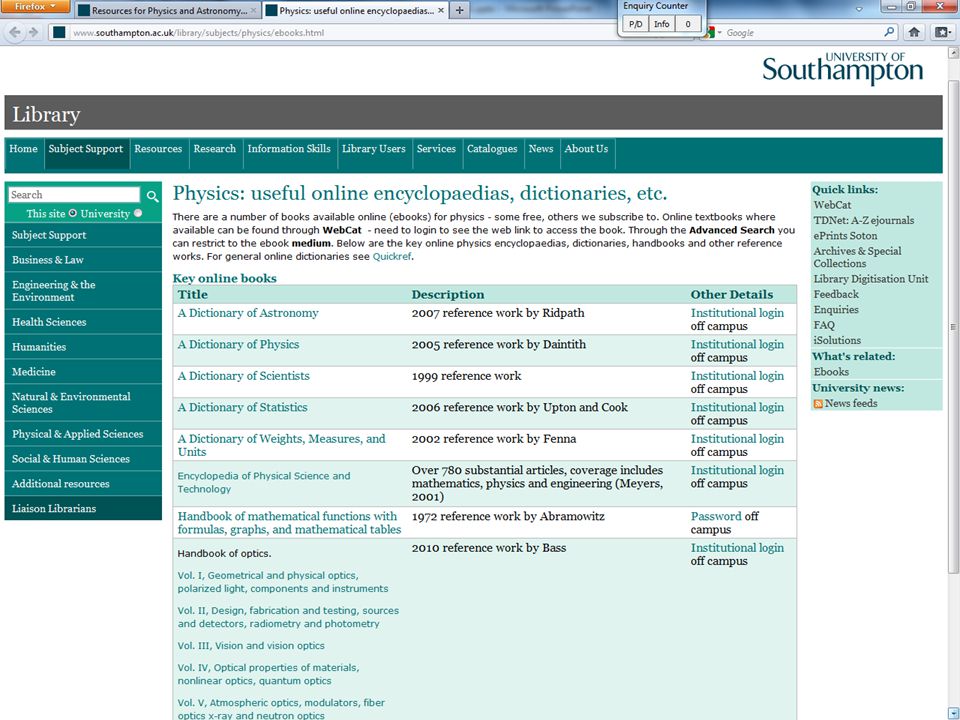960x720 pixels.
Task: Open a new tab with plus button
Action: click(x=459, y=10)
